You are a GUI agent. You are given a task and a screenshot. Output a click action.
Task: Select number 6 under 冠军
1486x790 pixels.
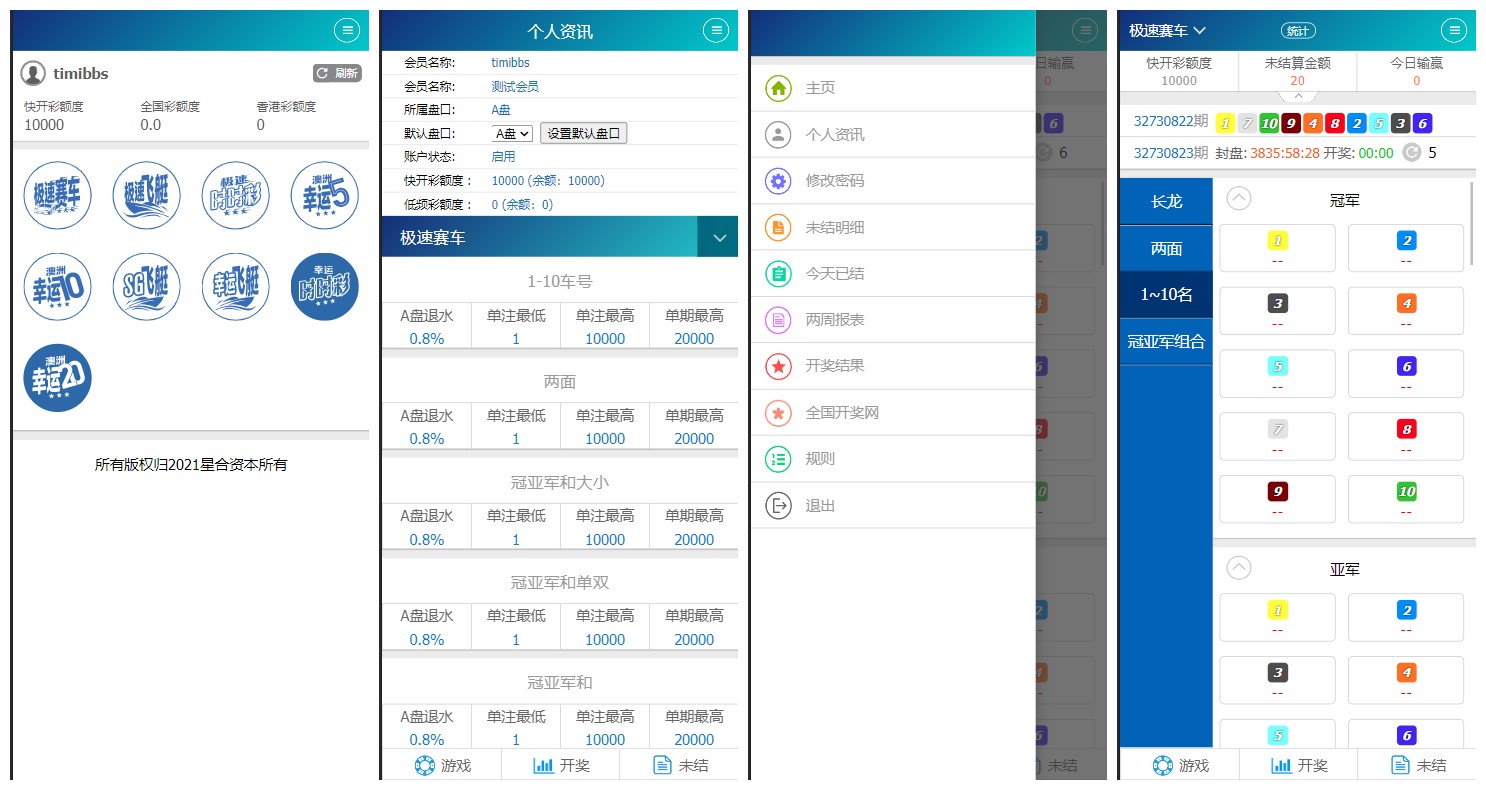tap(1406, 374)
